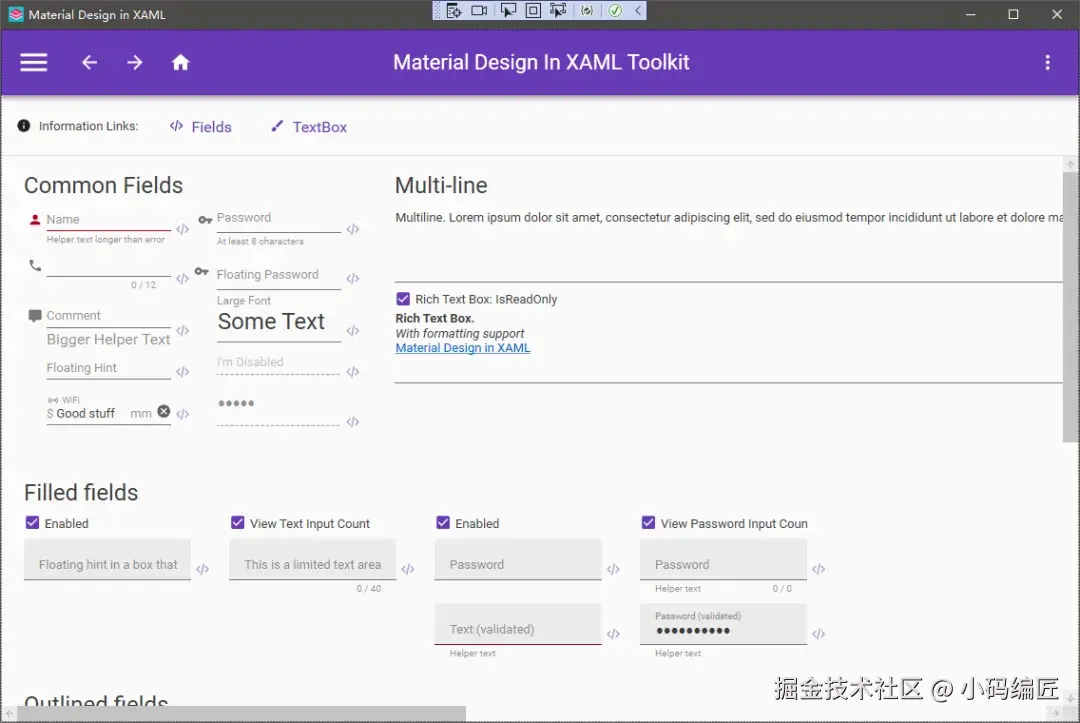1080x723 pixels.
Task: Open the three-dot overflow menu
Action: 1048,63
